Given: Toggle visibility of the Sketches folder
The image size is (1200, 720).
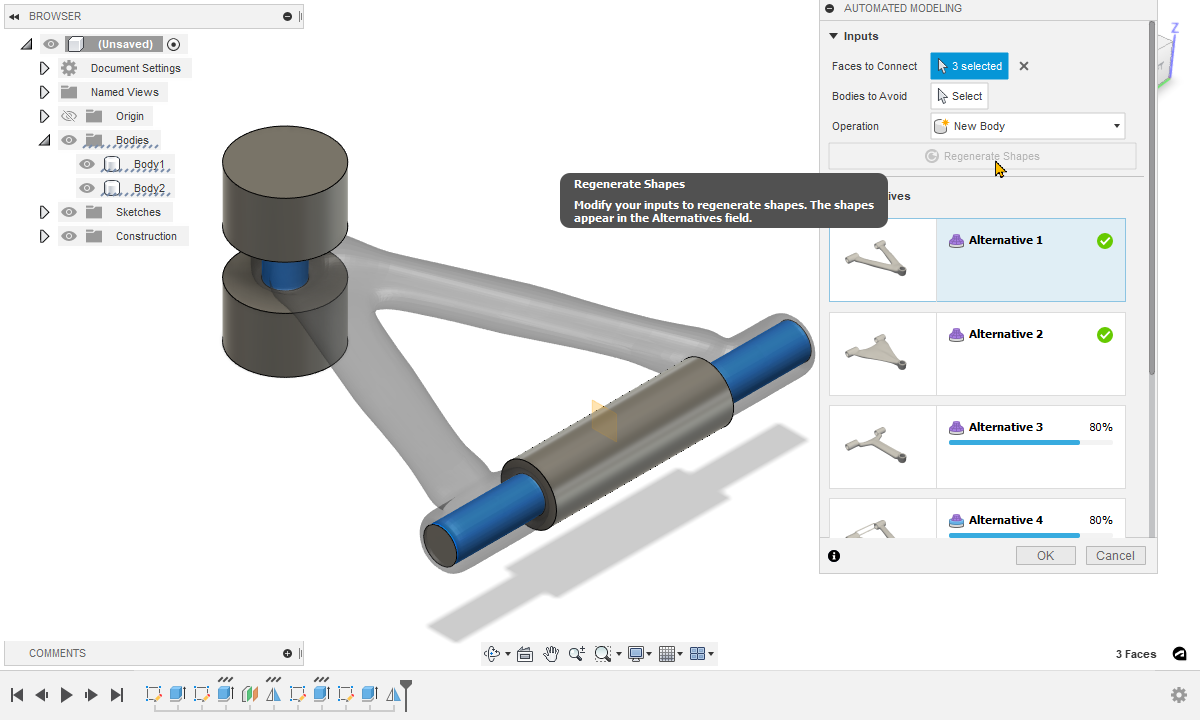Looking at the screenshot, I should pos(69,213).
